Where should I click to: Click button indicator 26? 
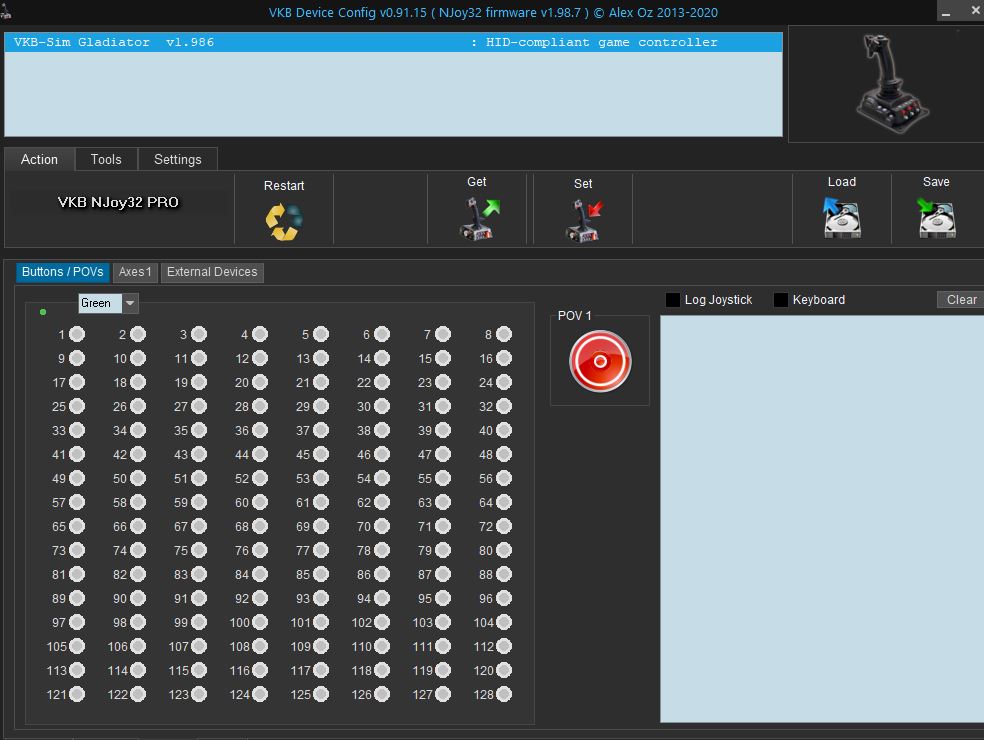pyautogui.click(x=138, y=406)
